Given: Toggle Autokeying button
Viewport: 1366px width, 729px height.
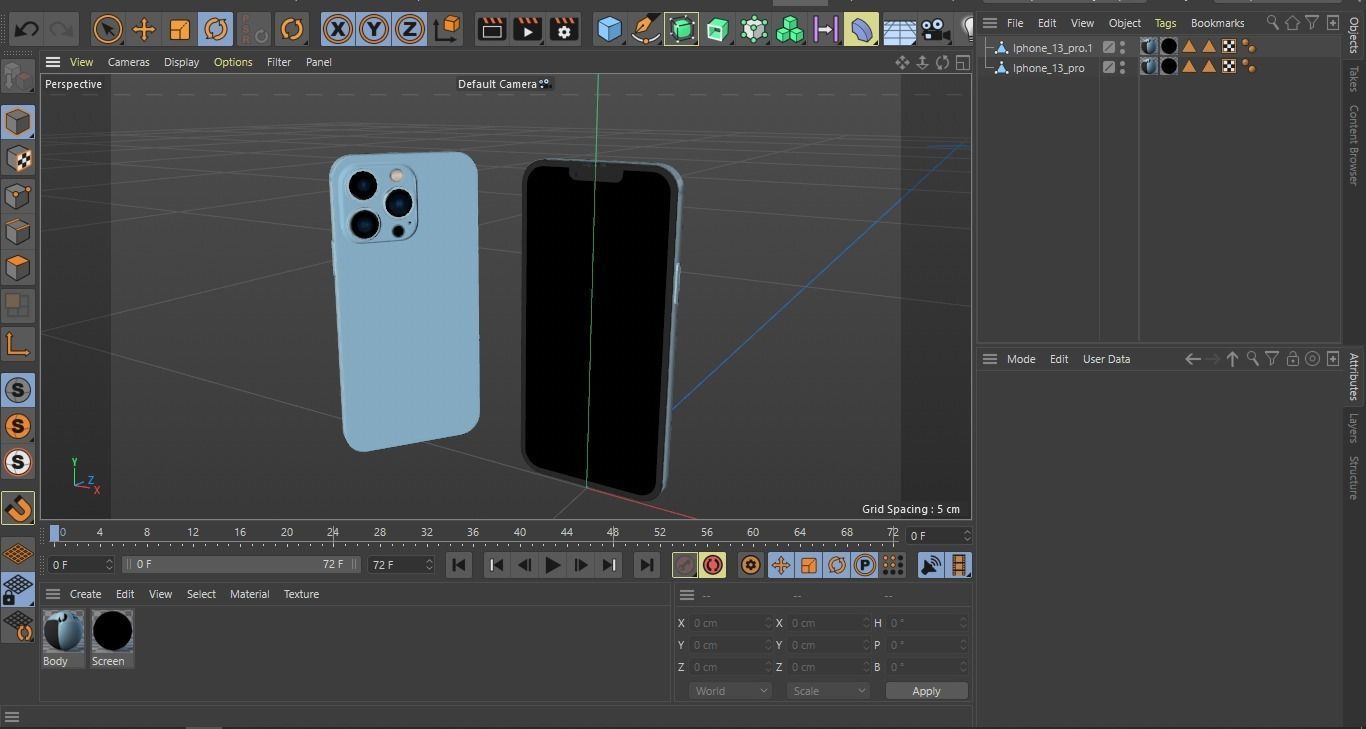Looking at the screenshot, I should (713, 565).
